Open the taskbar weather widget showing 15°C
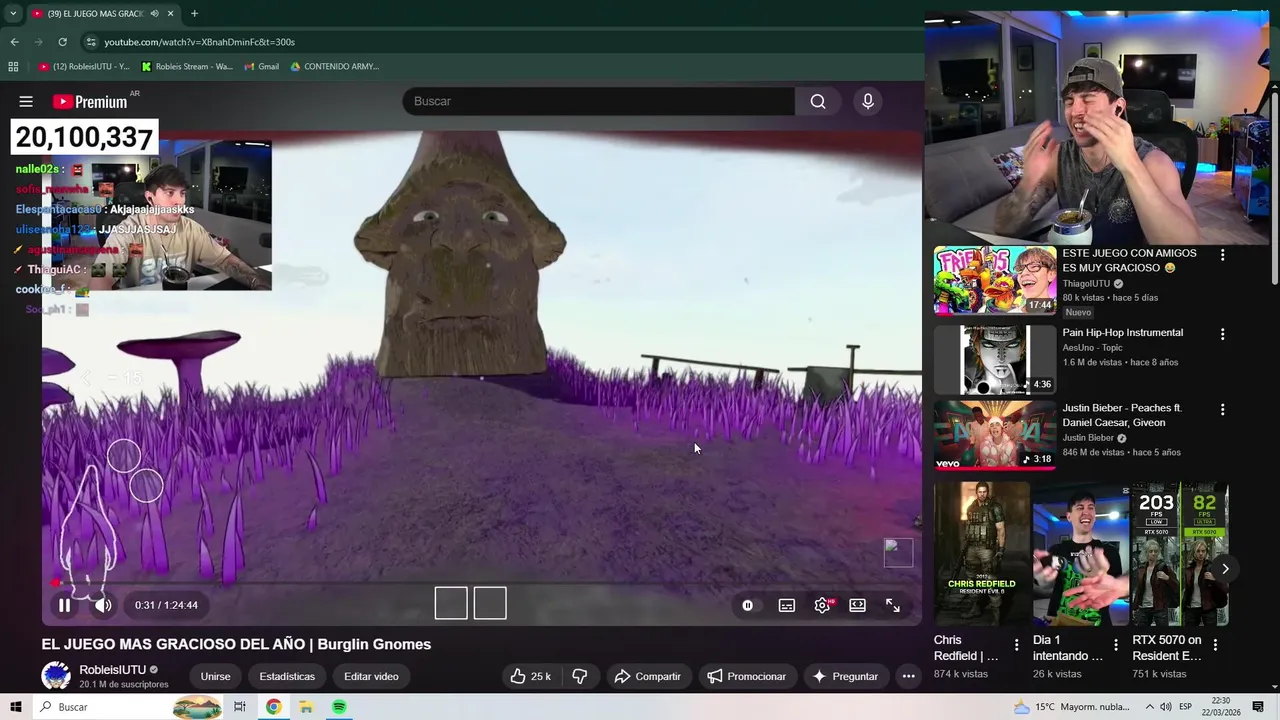The width and height of the screenshot is (1280, 720). (x=1071, y=707)
